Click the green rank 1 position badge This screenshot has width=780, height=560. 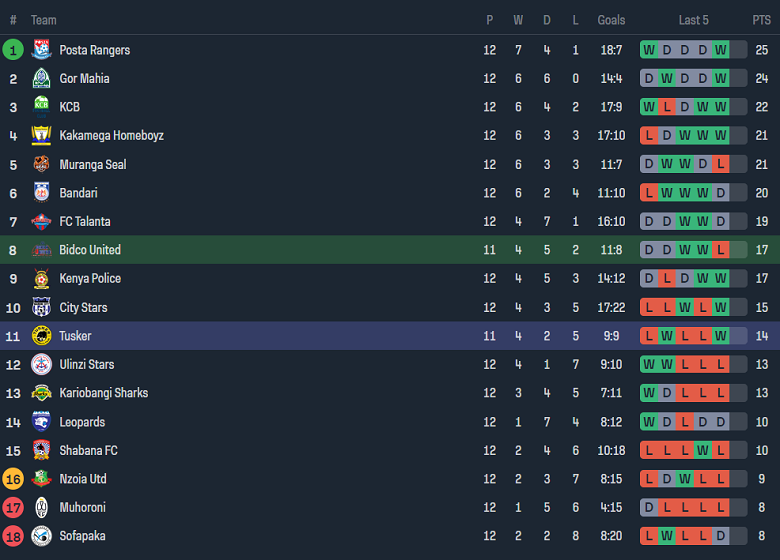13,50
